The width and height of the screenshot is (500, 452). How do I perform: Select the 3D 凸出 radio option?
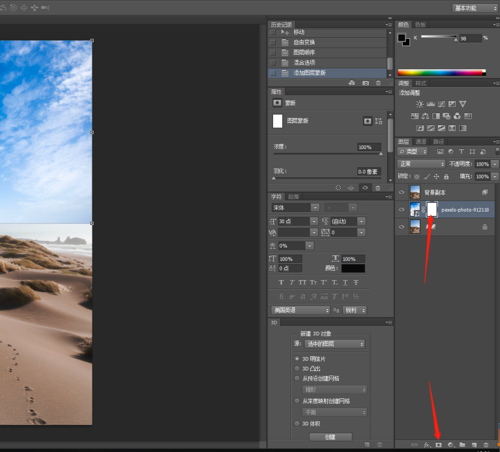pyautogui.click(x=297, y=368)
